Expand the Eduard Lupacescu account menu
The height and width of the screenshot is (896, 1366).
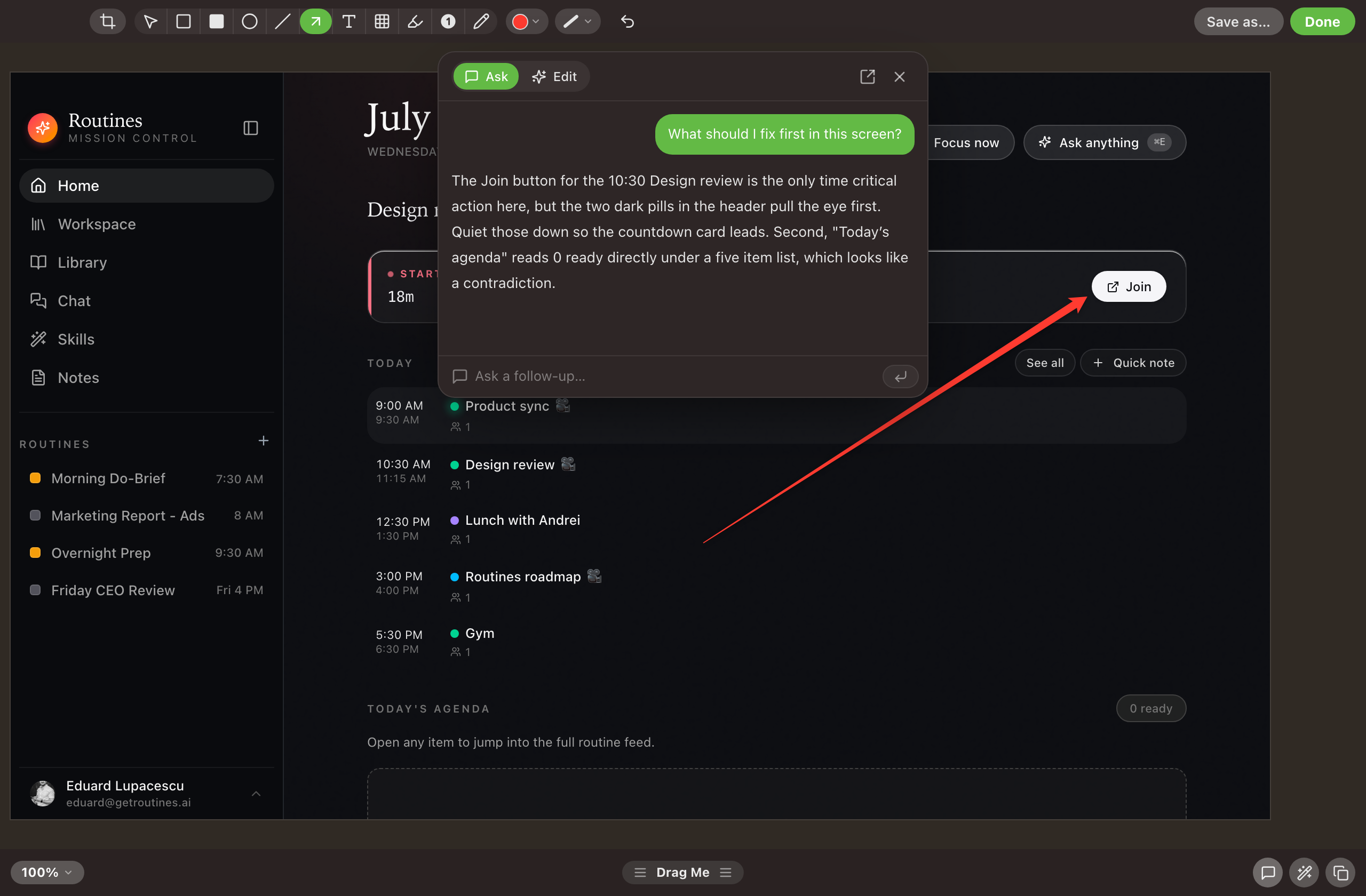256,794
